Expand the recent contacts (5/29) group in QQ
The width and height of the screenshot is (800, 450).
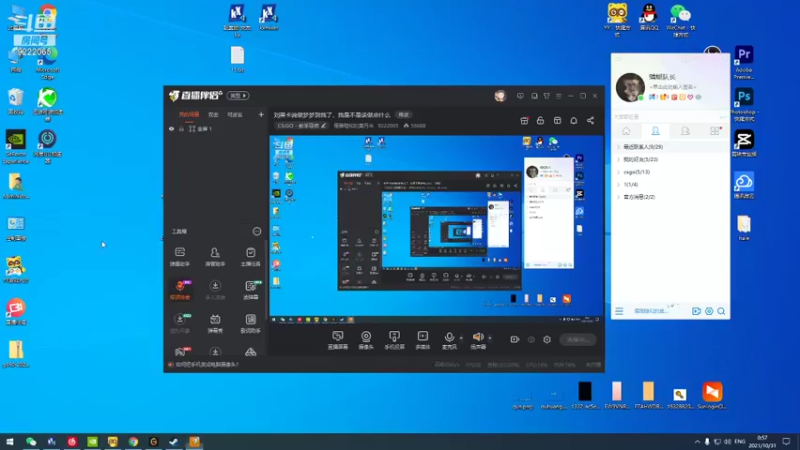coord(670,147)
